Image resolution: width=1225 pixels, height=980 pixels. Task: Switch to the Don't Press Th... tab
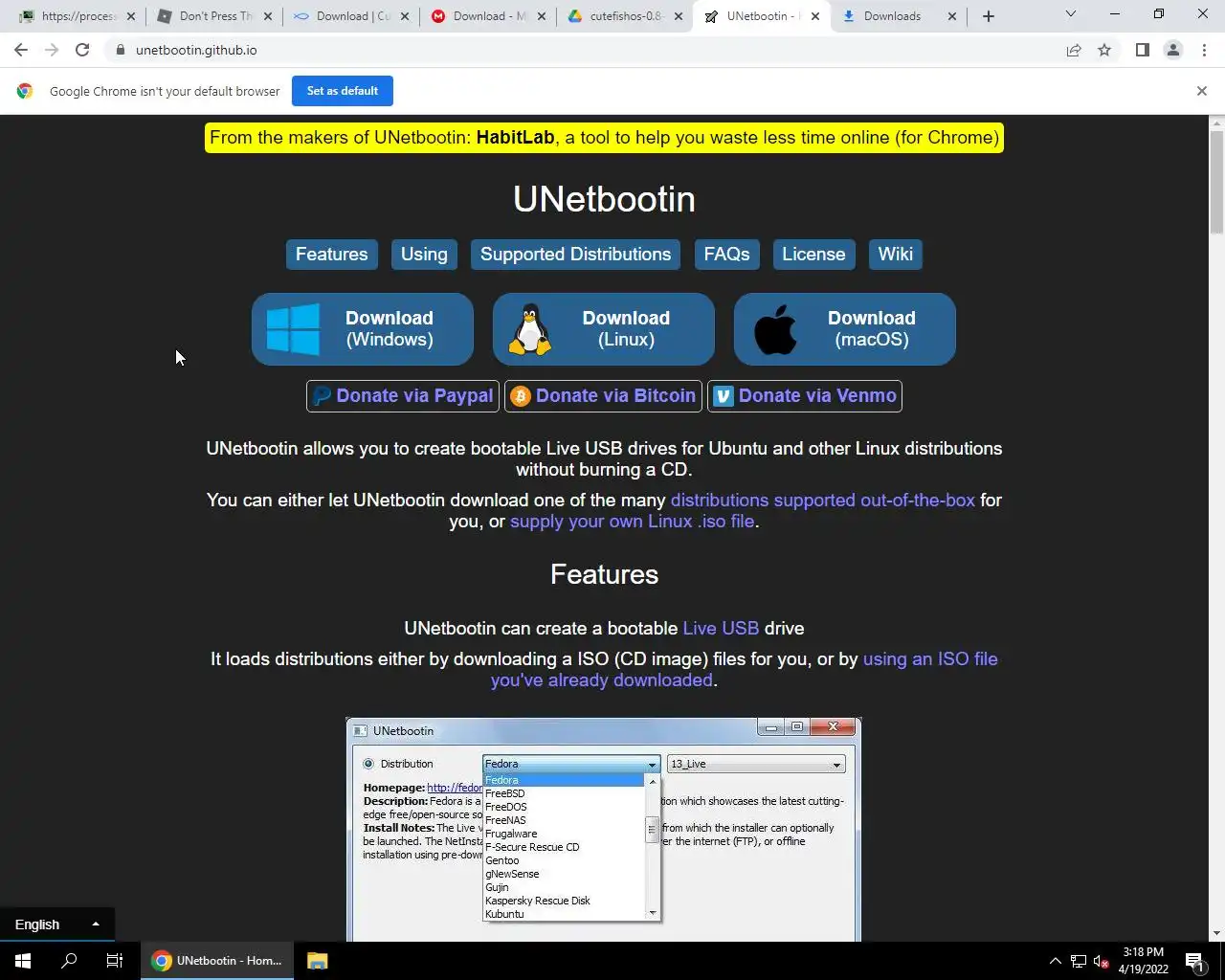click(215, 16)
